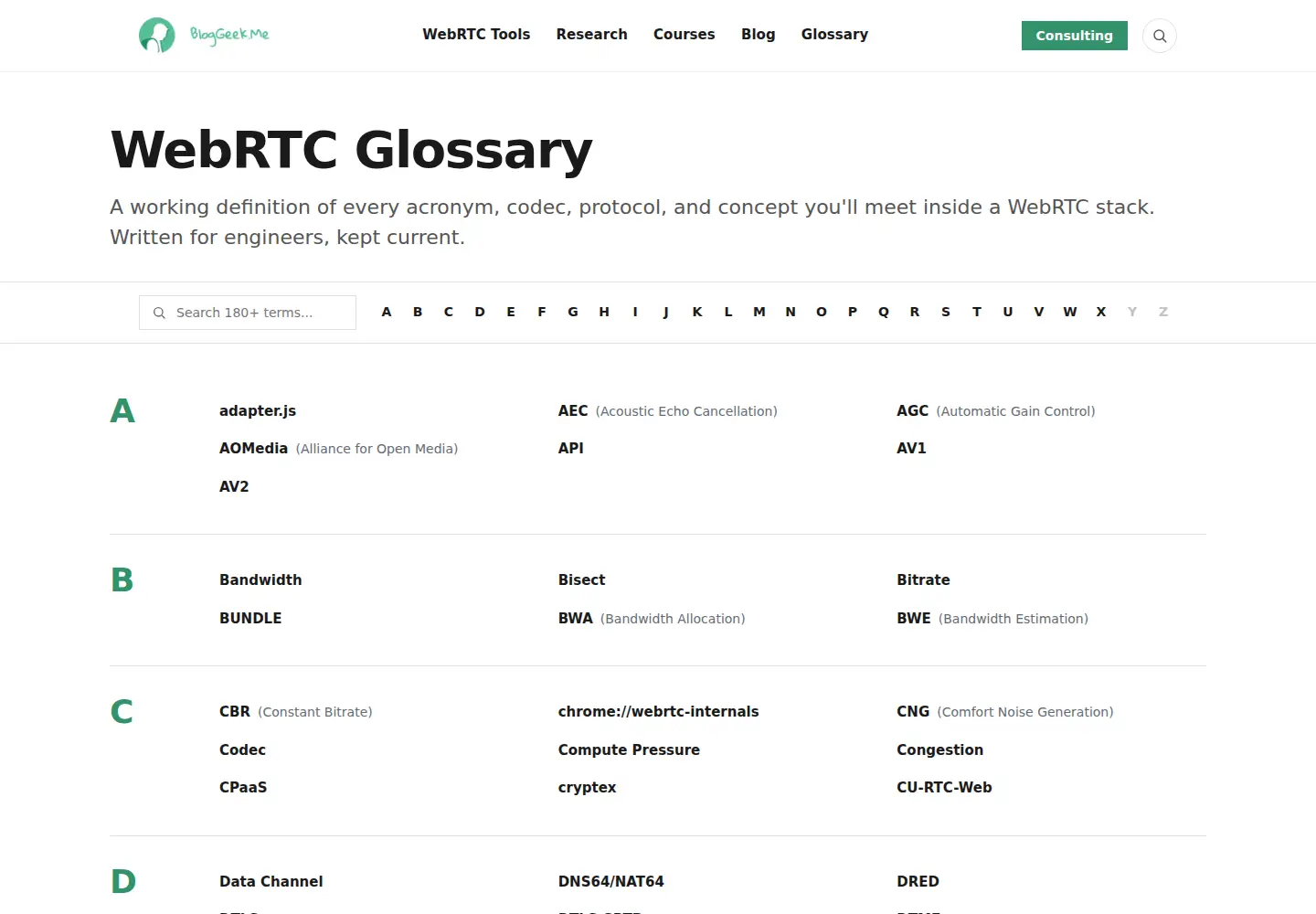Open the cryptex term
Image resolution: width=1316 pixels, height=914 pixels.
(588, 788)
